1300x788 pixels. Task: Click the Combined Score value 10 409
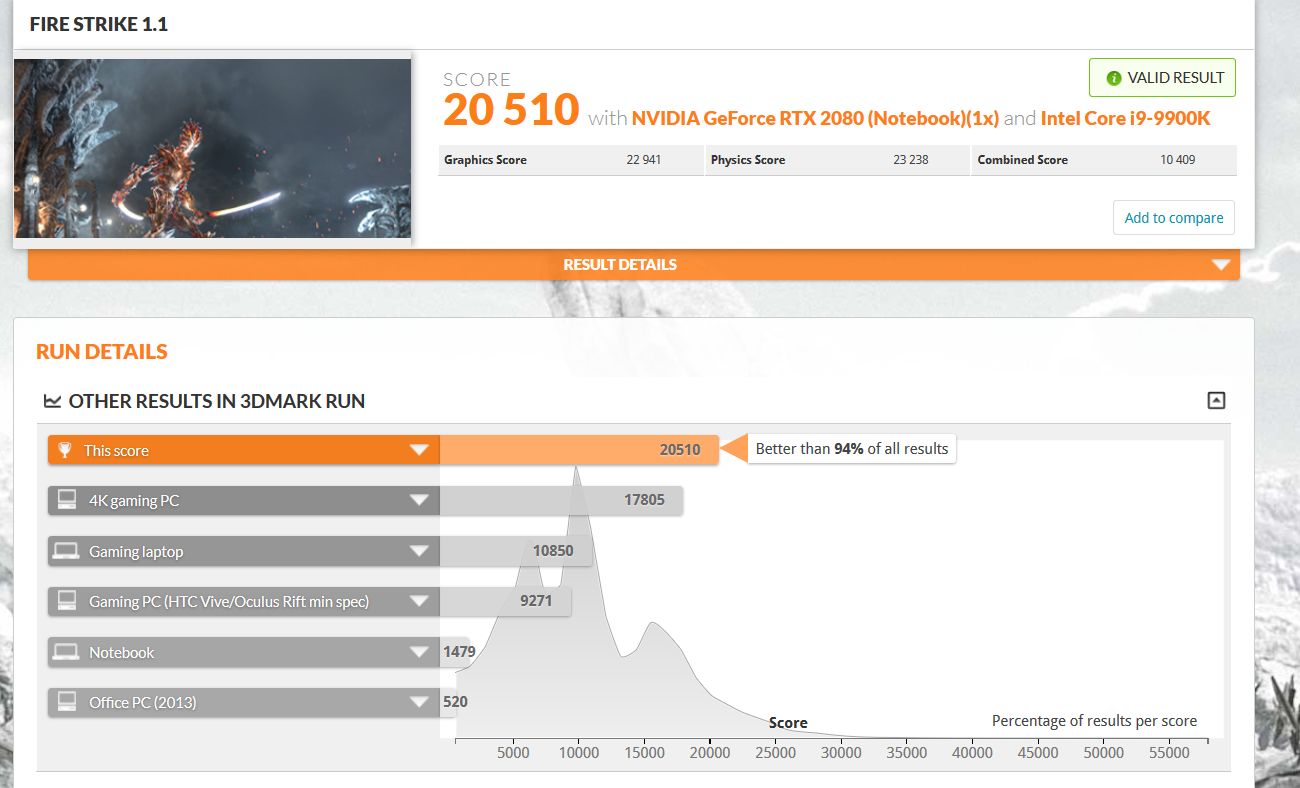[x=1177, y=160]
